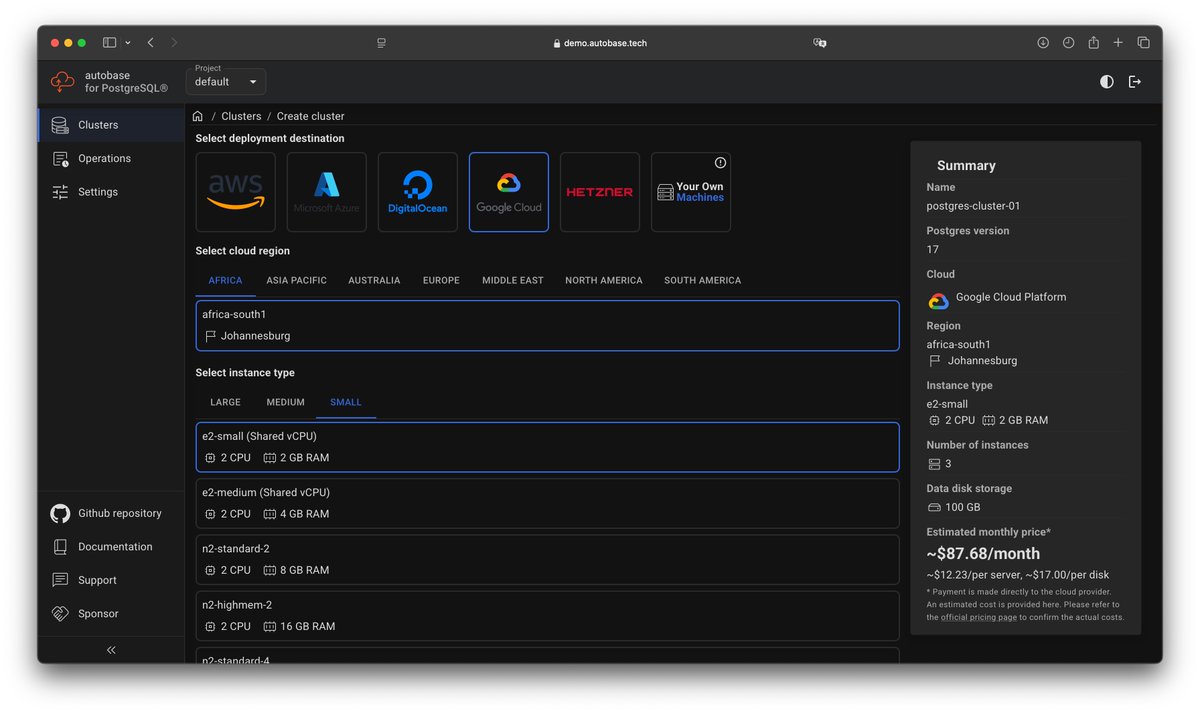Open Clusters in the sidebar
This screenshot has width=1200, height=713.
tap(111, 125)
